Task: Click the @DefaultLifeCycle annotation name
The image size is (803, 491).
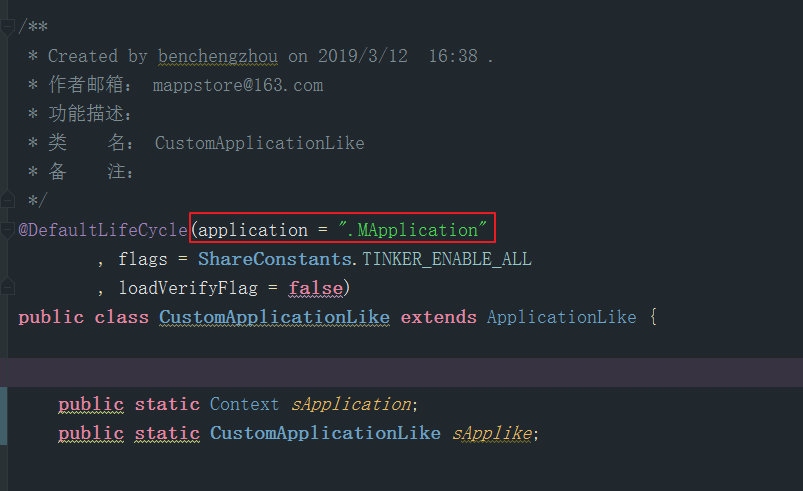Action: pyautogui.click(x=103, y=230)
